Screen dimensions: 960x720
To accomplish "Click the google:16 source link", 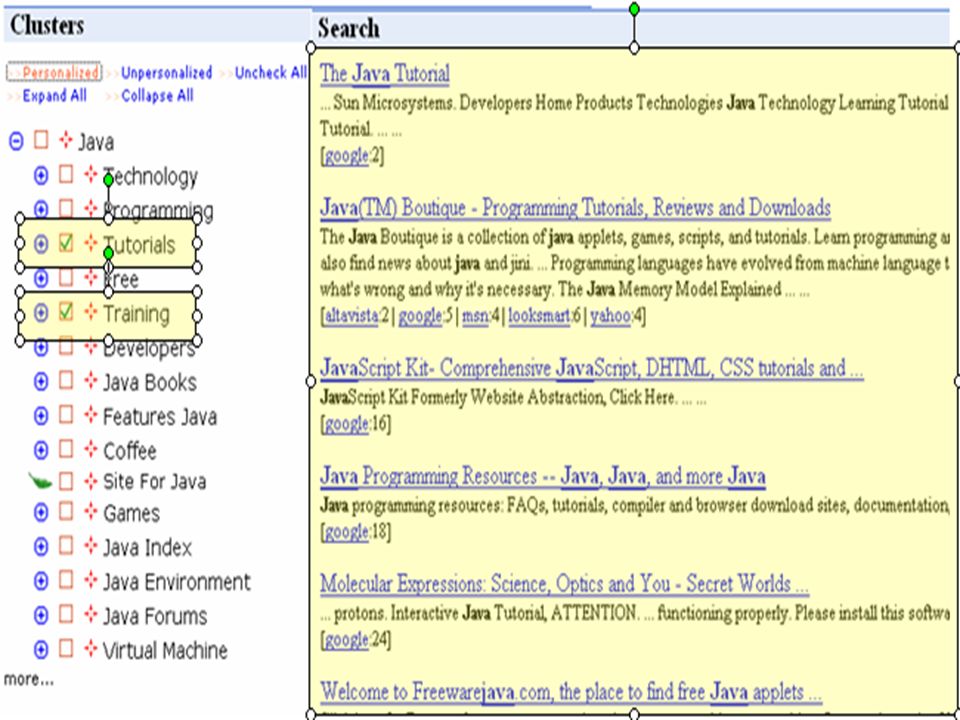I will [347, 424].
